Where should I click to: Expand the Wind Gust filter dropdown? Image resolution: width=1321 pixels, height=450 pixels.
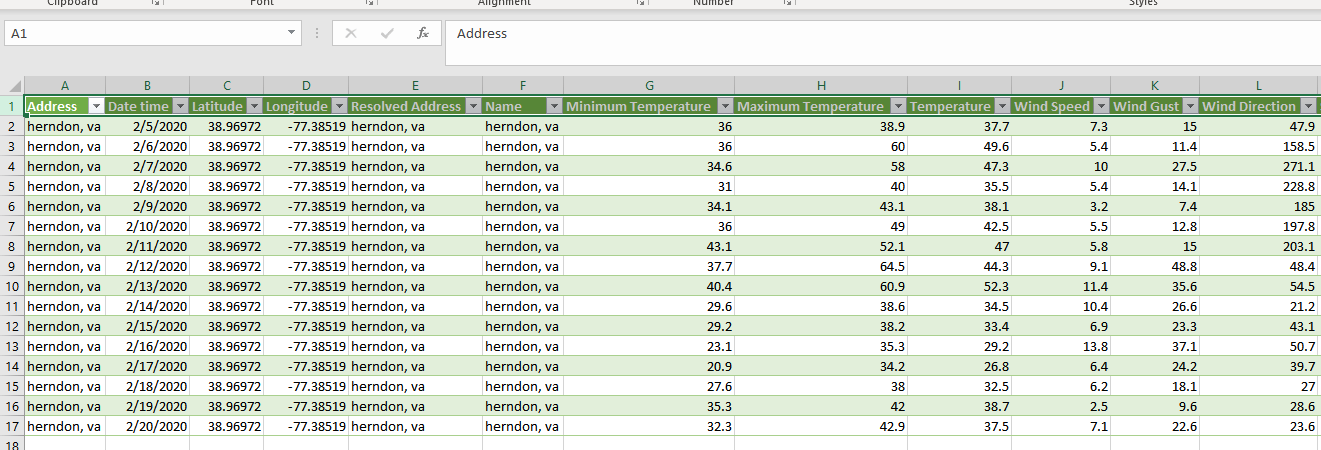coord(1189,106)
